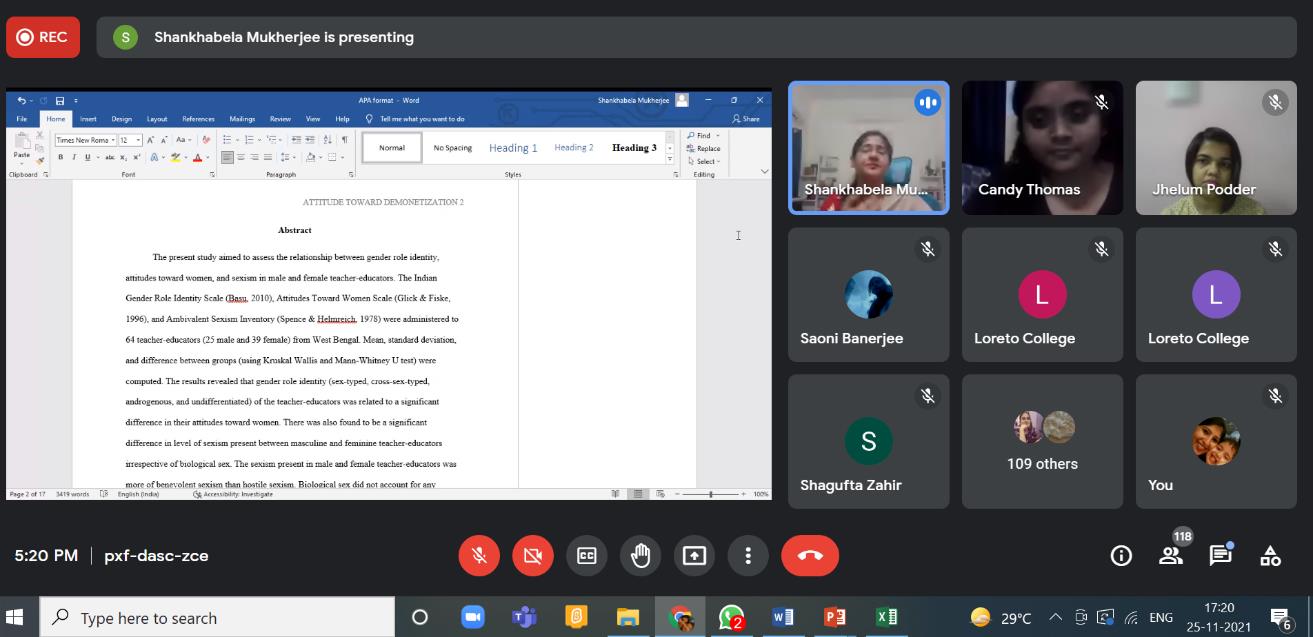Click the Present now screen share icon
The image size is (1313, 637).
[x=695, y=556]
